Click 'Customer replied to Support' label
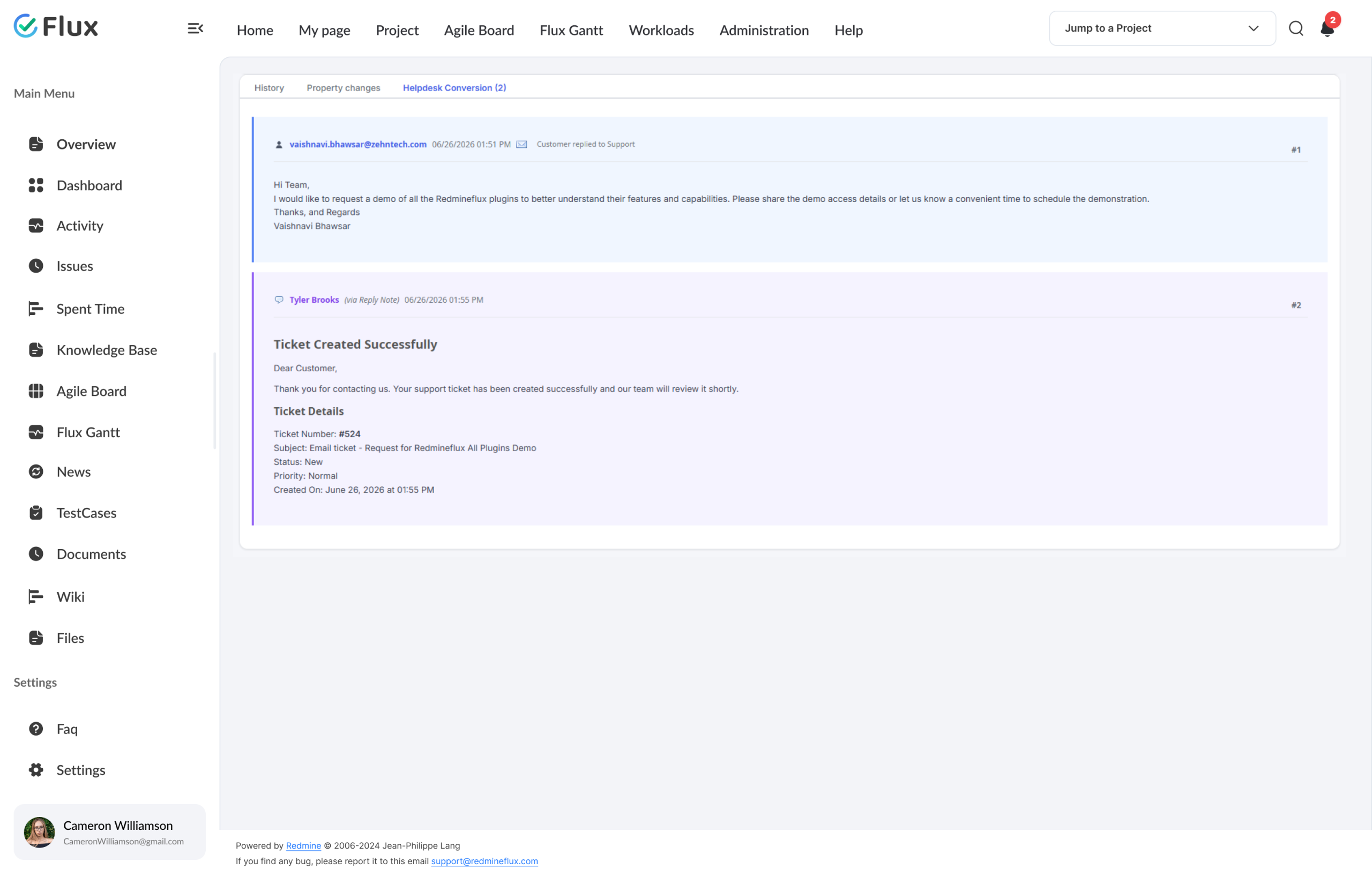Screen dimensions: 1372x877 [585, 145]
